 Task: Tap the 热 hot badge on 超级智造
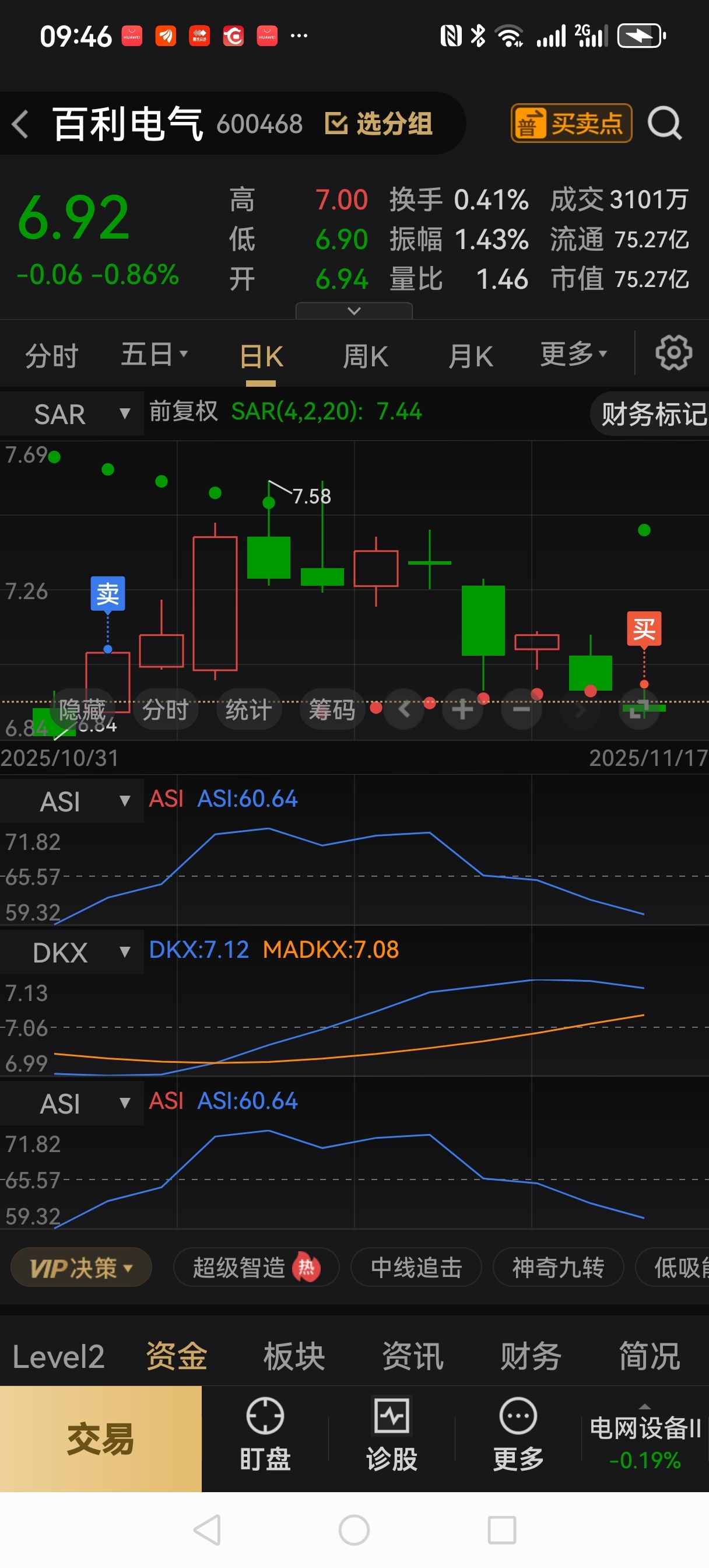pos(306,1268)
